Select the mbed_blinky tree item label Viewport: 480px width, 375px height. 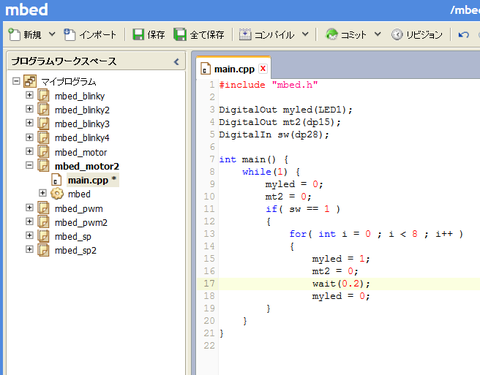pyautogui.click(x=80, y=96)
